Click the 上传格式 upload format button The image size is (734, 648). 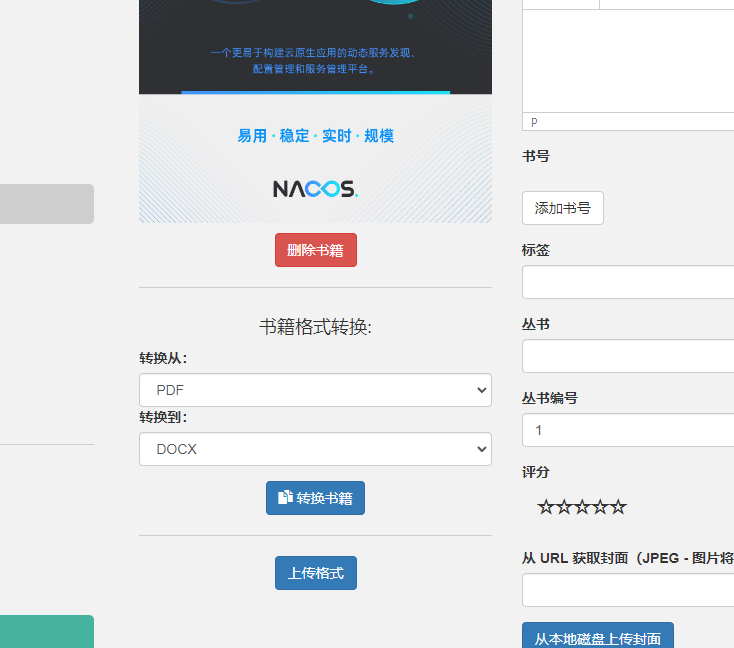coord(316,573)
